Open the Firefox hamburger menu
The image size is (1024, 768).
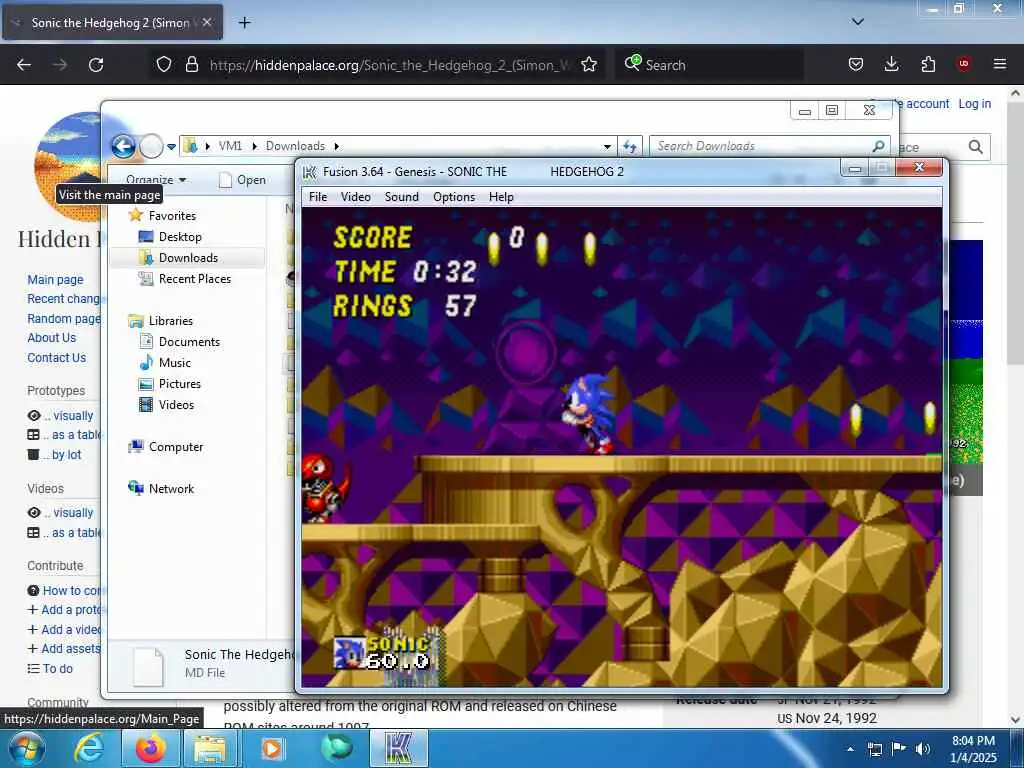pyautogui.click(x=999, y=64)
